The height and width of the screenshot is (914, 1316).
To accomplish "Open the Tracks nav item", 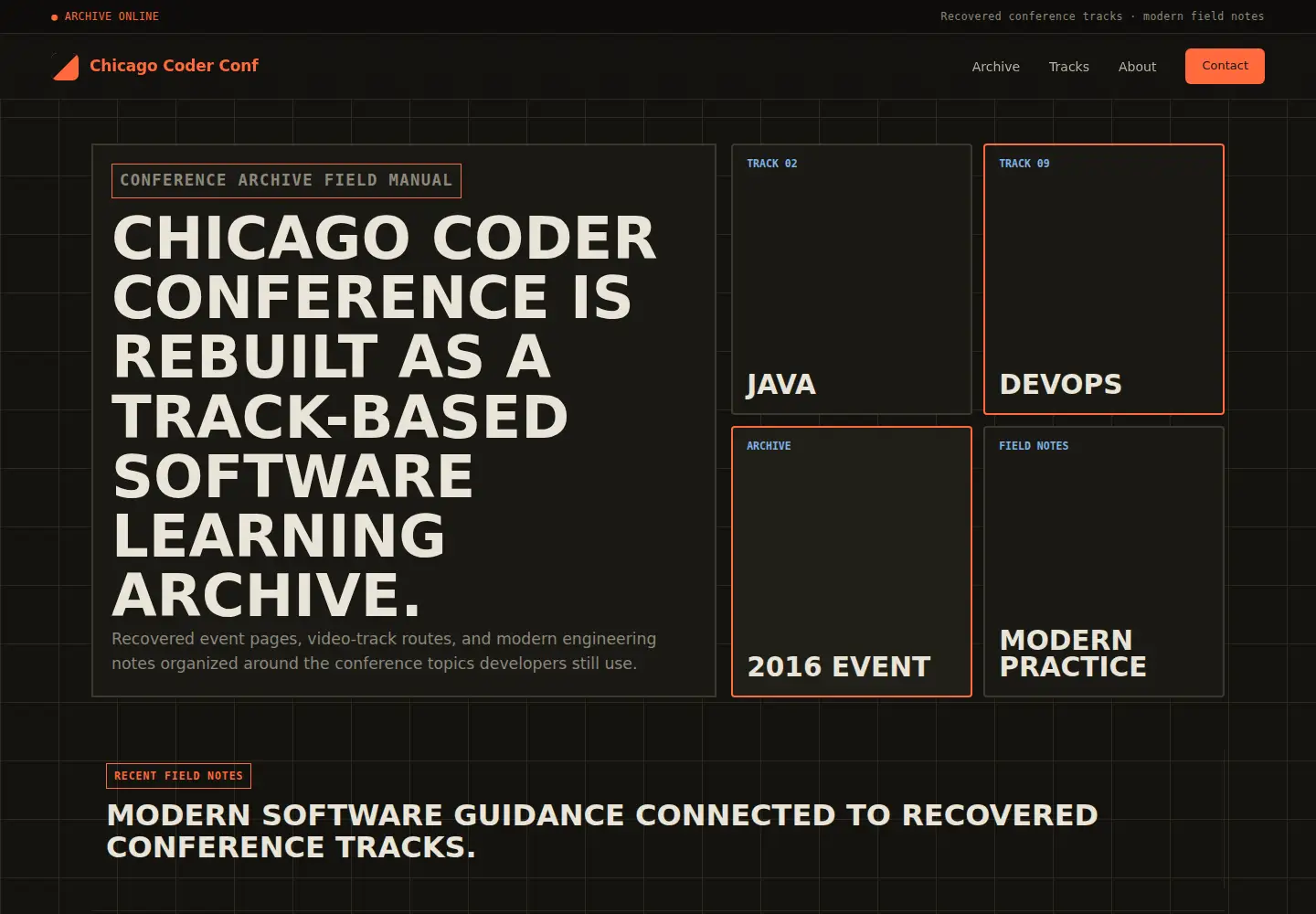I will 1068,67.
